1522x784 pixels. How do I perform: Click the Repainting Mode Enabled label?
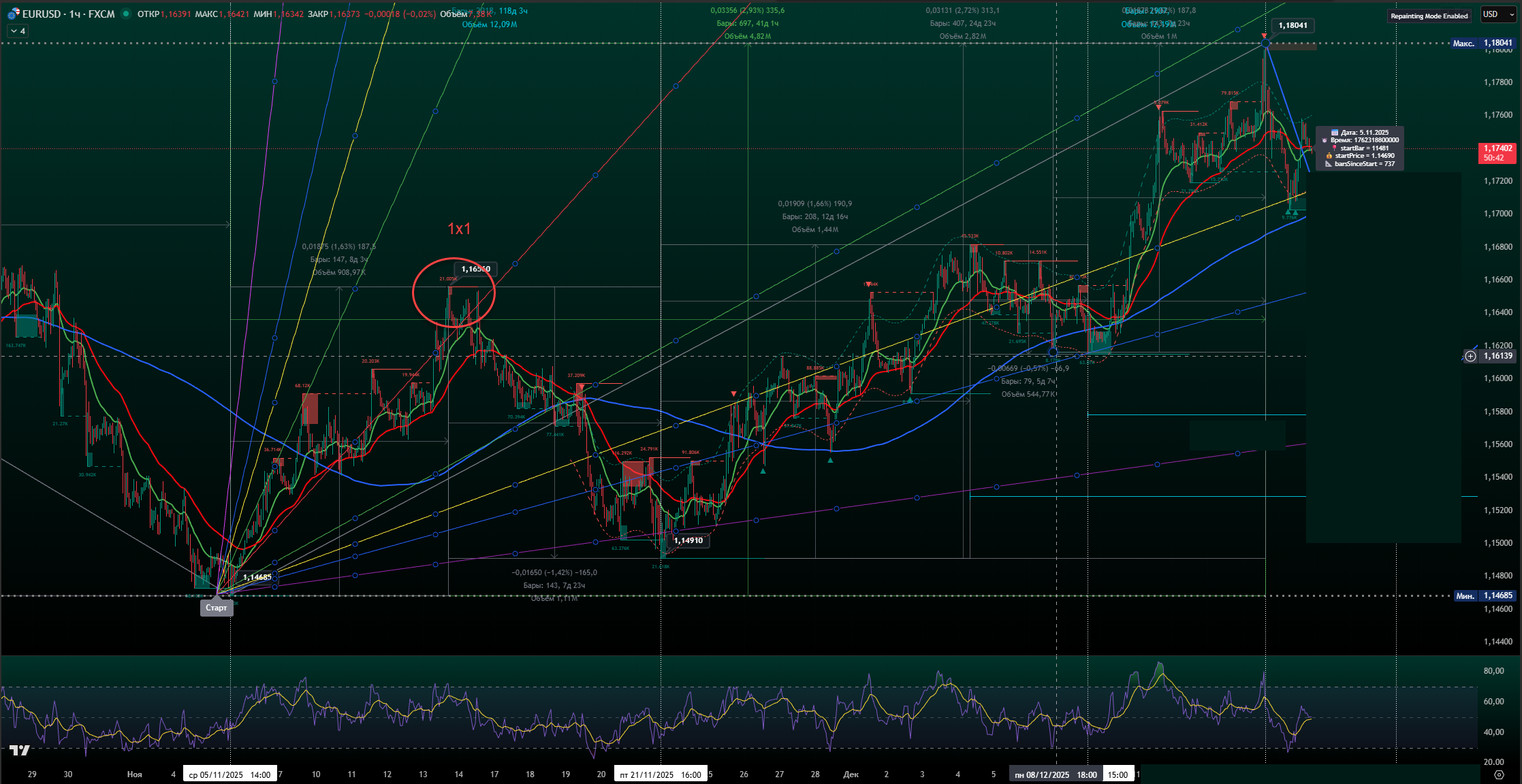pos(1429,16)
